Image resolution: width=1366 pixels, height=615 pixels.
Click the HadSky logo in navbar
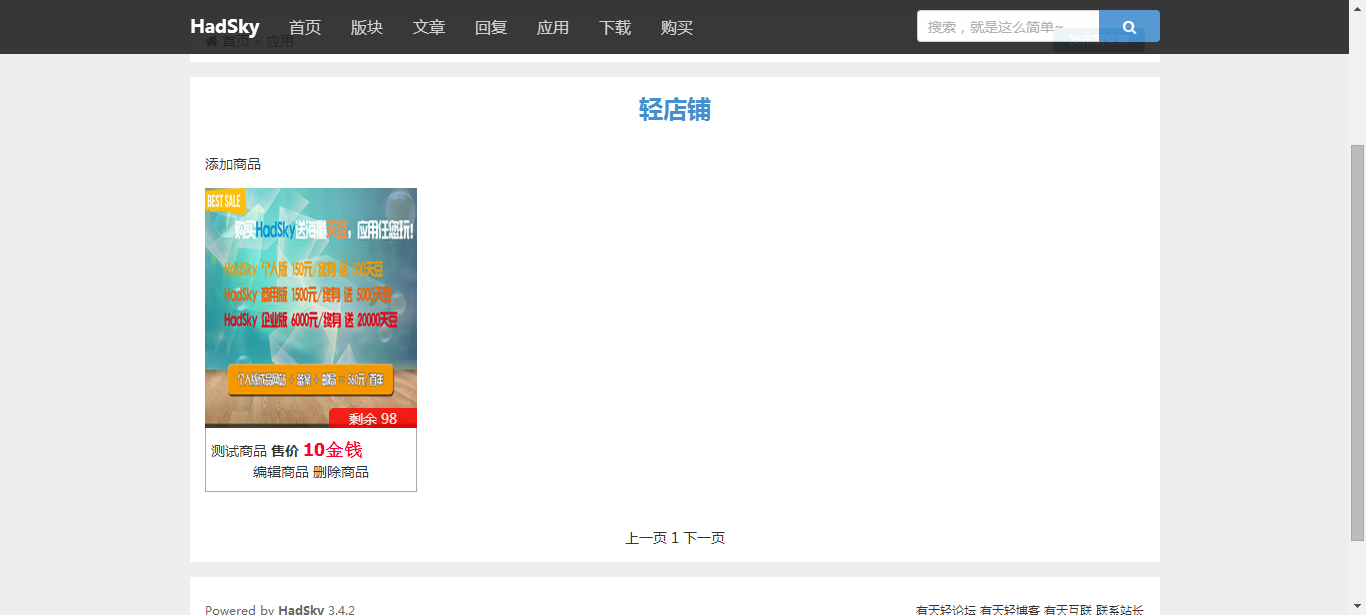pyautogui.click(x=225, y=27)
